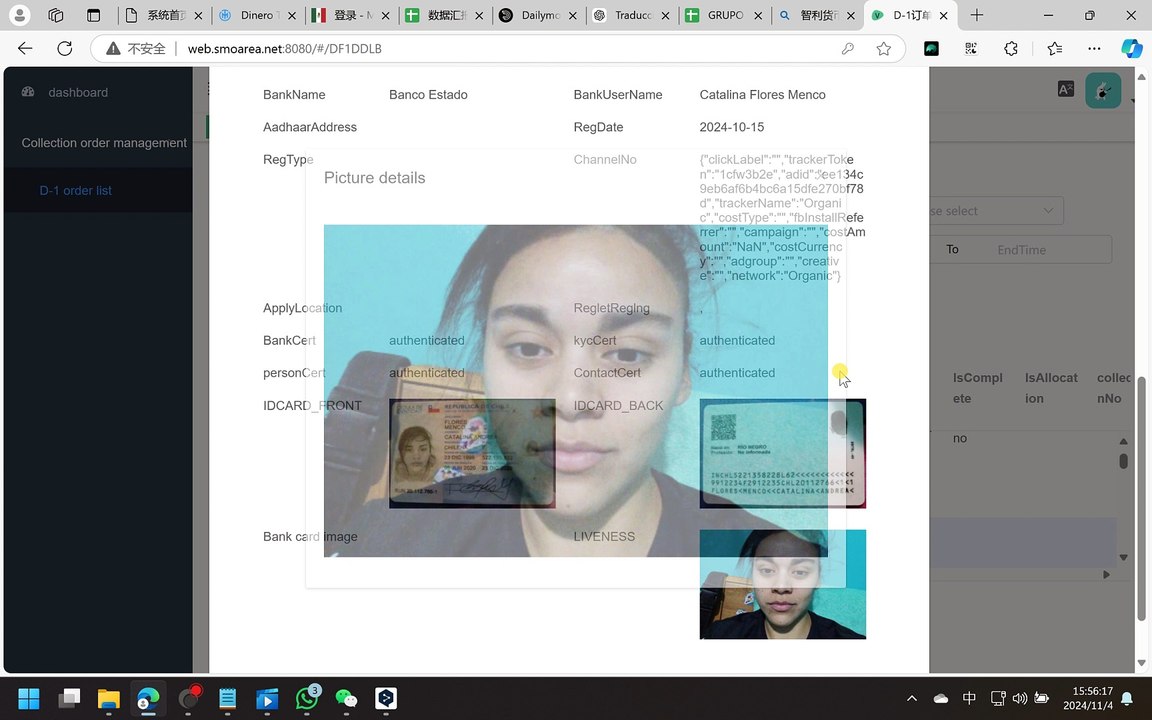1152x720 pixels.
Task: Select the BankUserName value Catalina Flores Menco
Action: [763, 95]
